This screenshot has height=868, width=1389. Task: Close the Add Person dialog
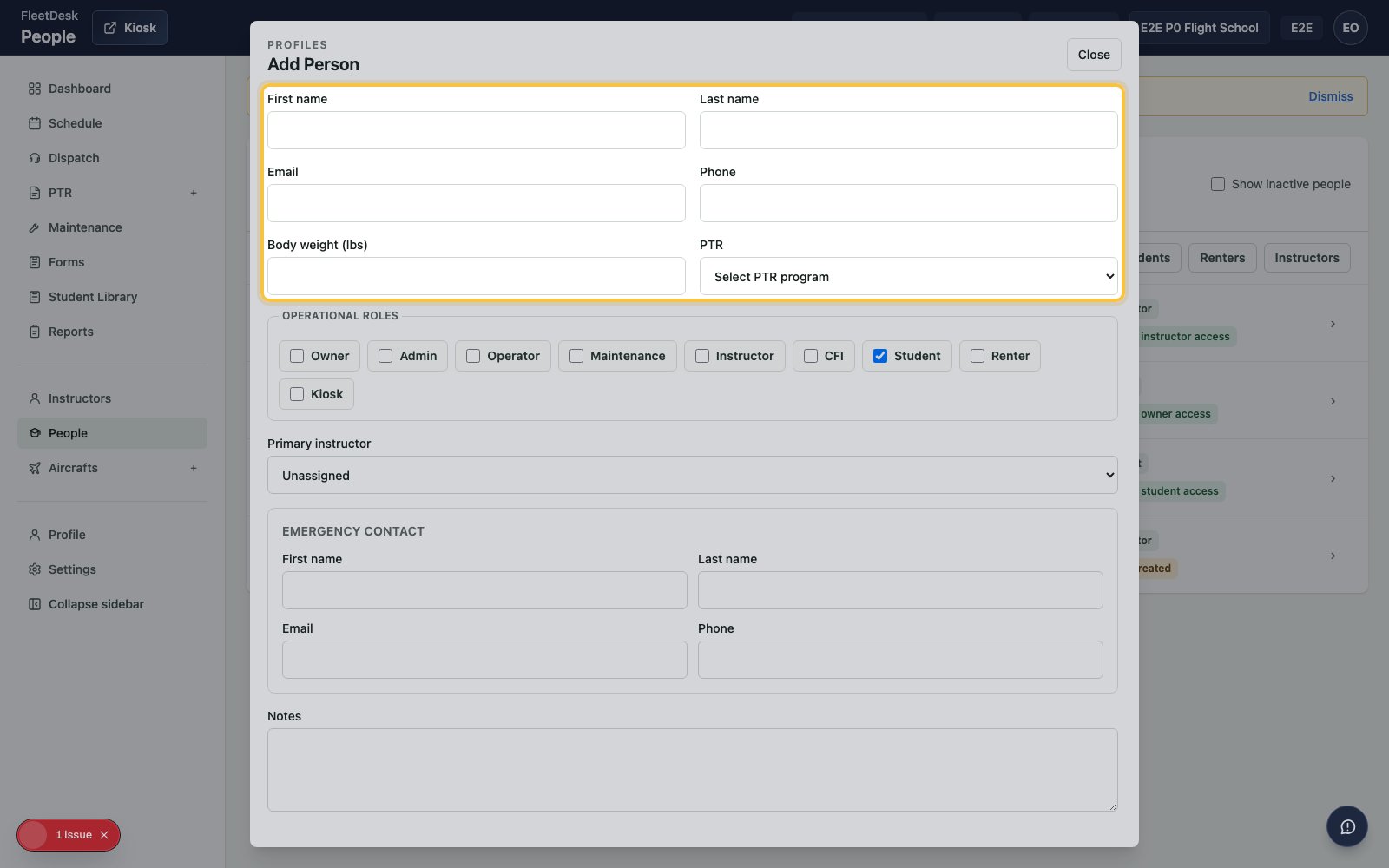1094,55
